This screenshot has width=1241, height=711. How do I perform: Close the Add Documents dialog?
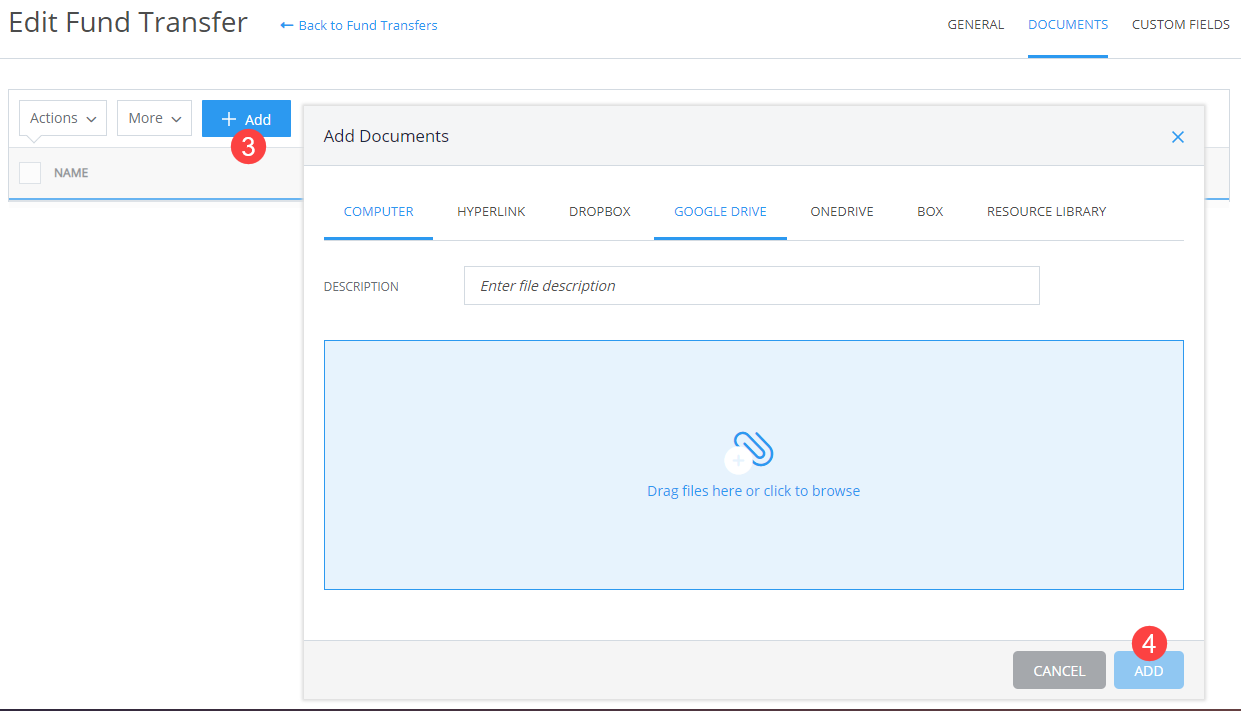[x=1178, y=137]
